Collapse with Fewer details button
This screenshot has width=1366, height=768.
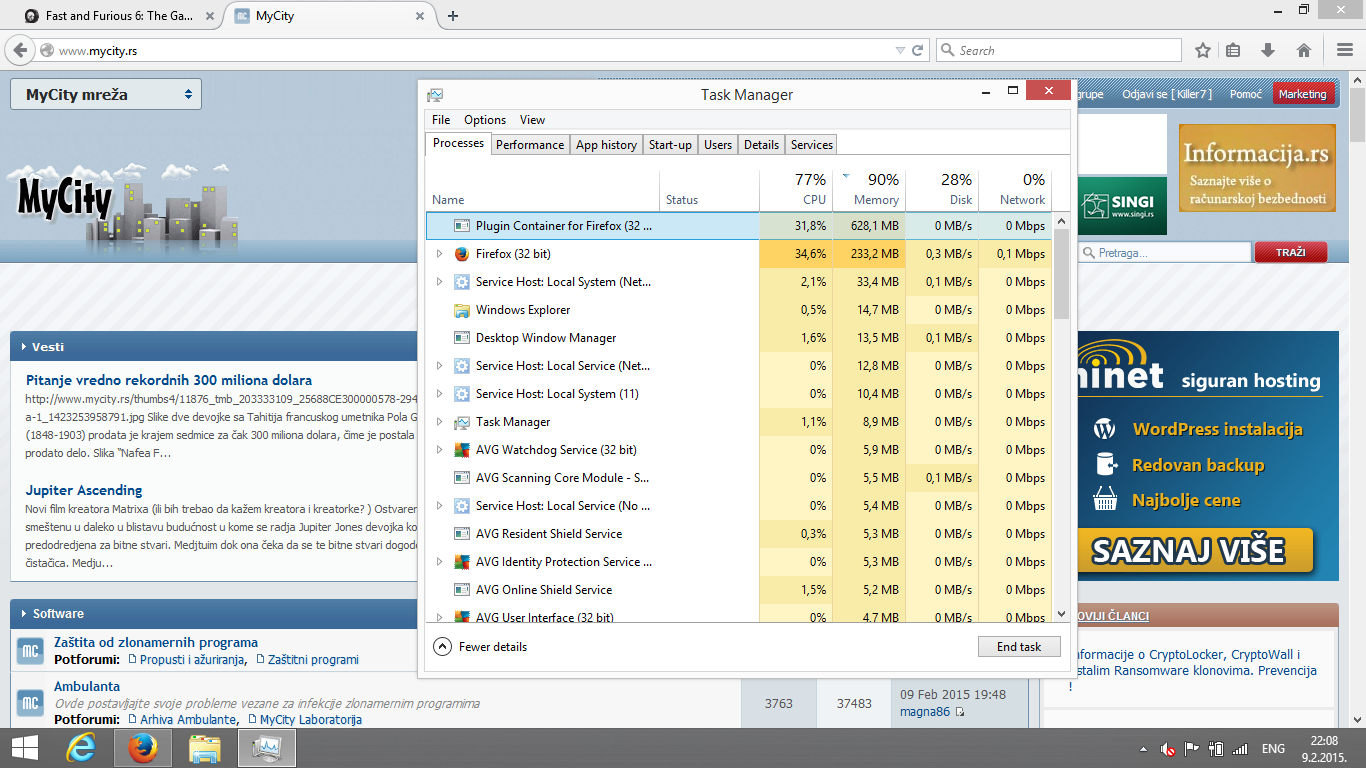(x=480, y=647)
